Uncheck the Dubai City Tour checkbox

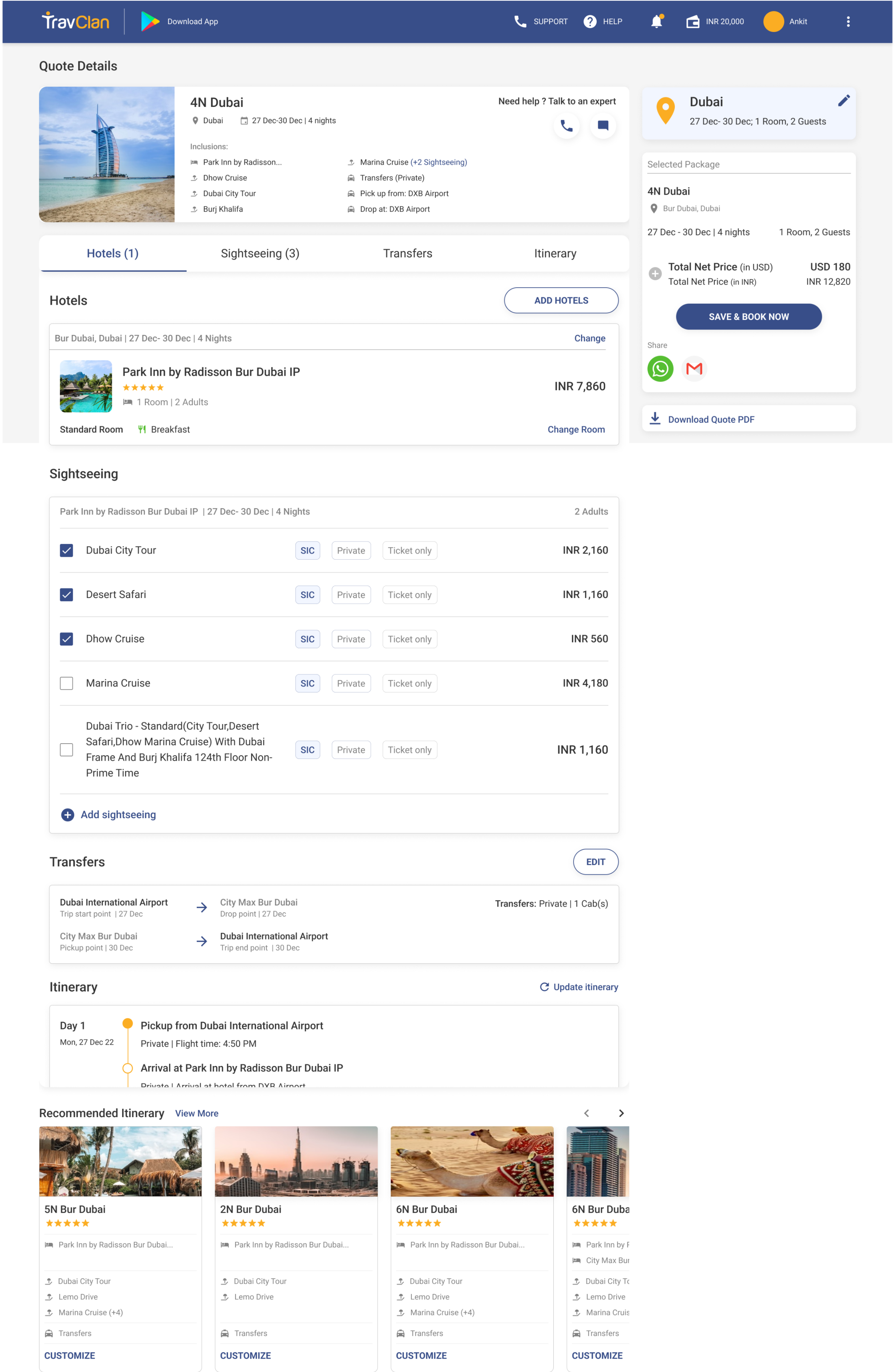coord(66,550)
